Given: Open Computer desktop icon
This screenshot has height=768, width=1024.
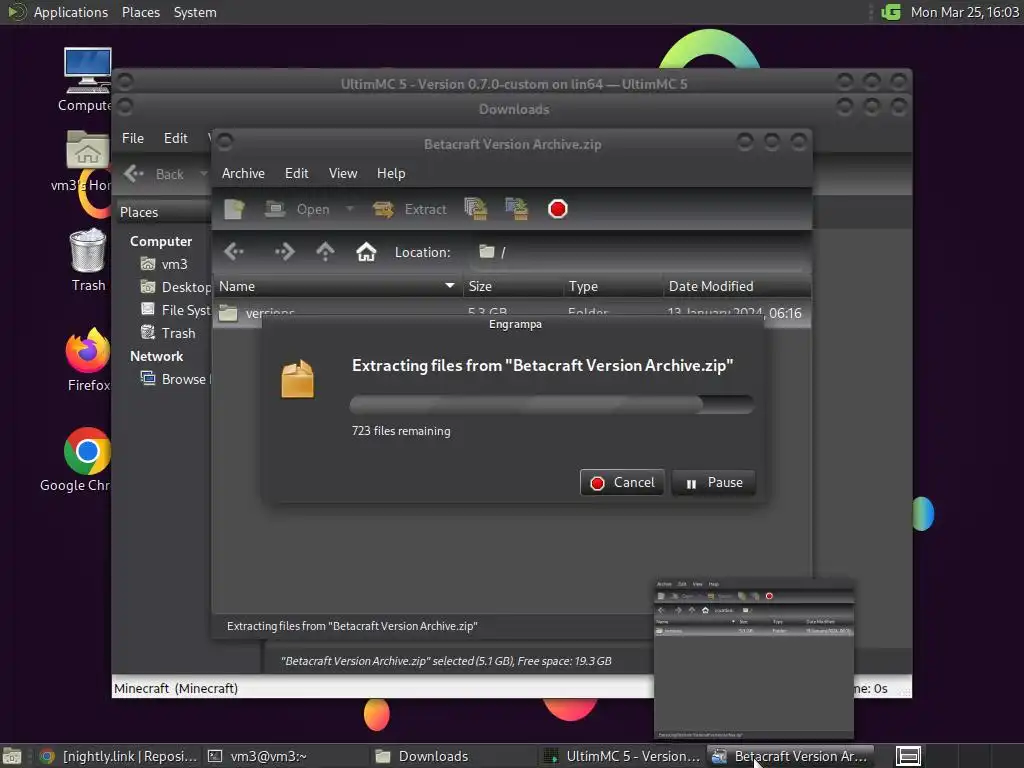Looking at the screenshot, I should pos(88,78).
